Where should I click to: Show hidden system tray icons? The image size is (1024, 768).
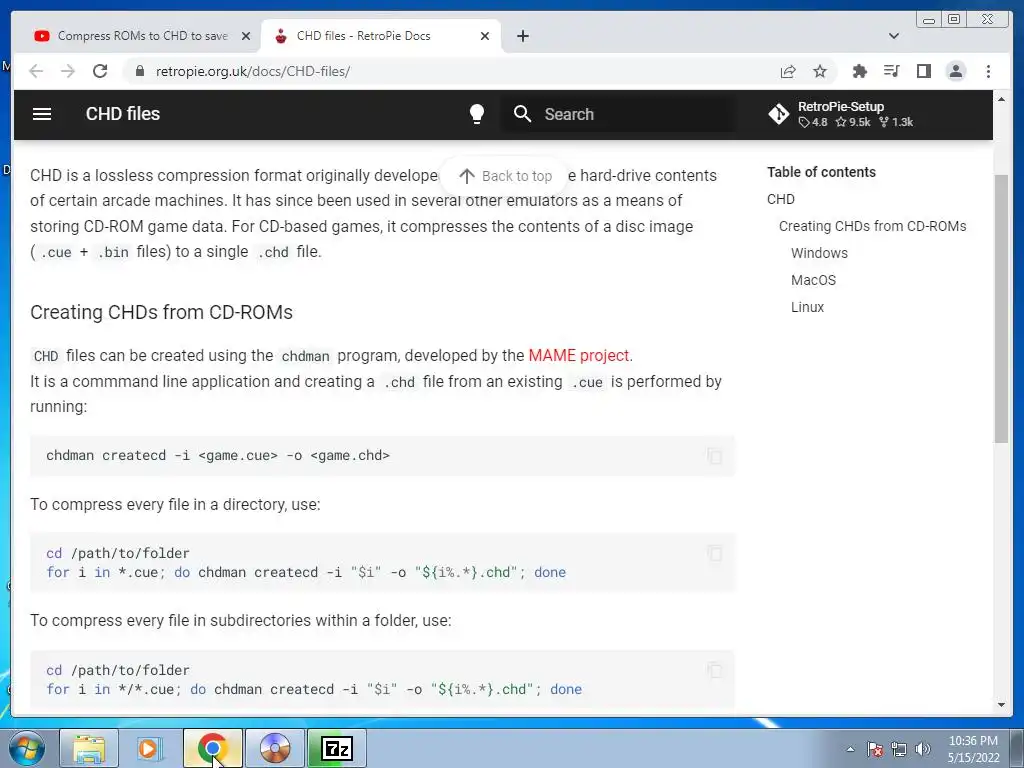coord(850,749)
